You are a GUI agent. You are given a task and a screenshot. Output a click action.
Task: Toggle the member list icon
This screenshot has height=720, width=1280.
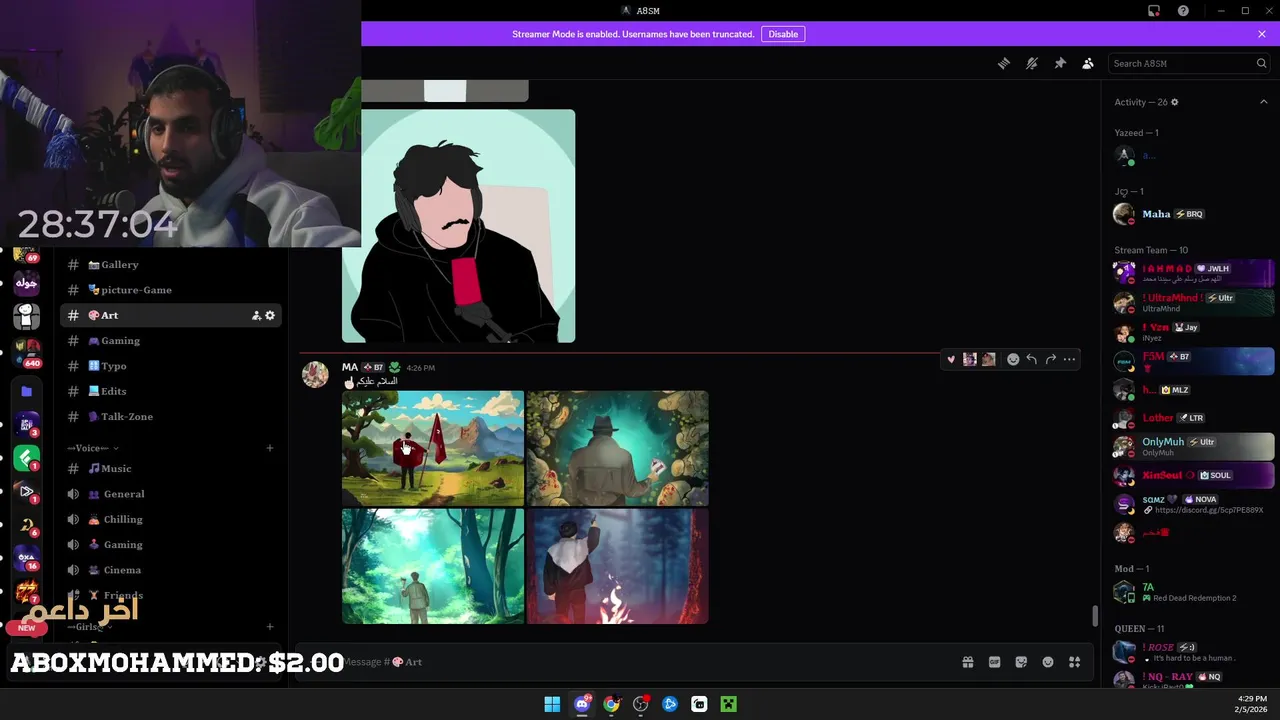[1088, 63]
